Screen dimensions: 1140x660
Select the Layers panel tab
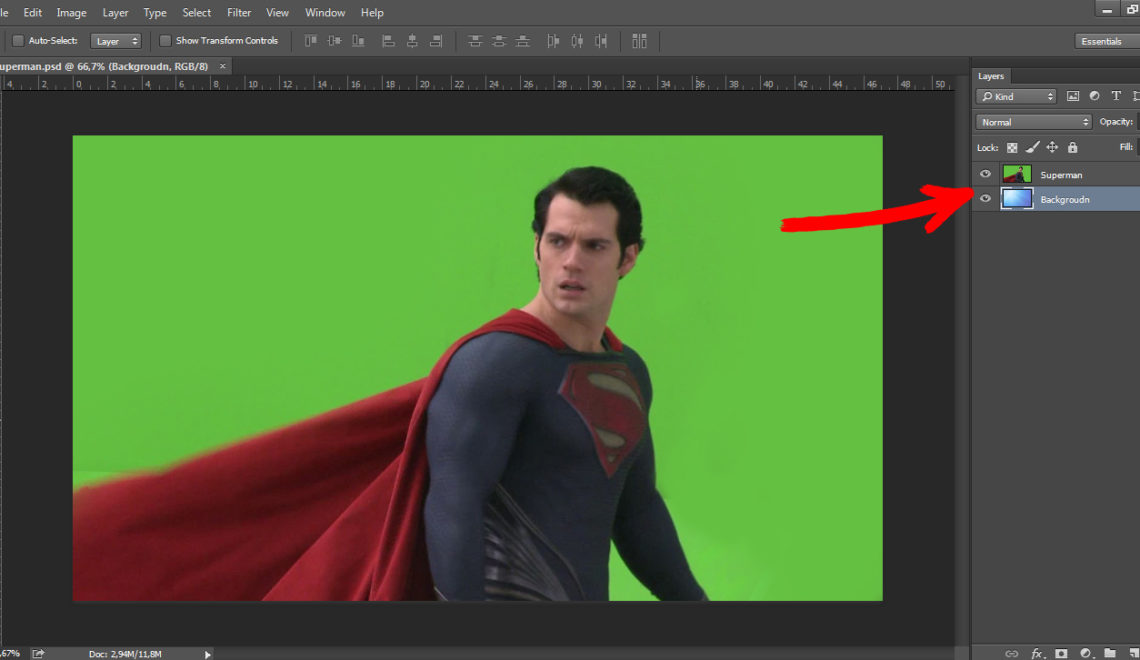tap(990, 76)
